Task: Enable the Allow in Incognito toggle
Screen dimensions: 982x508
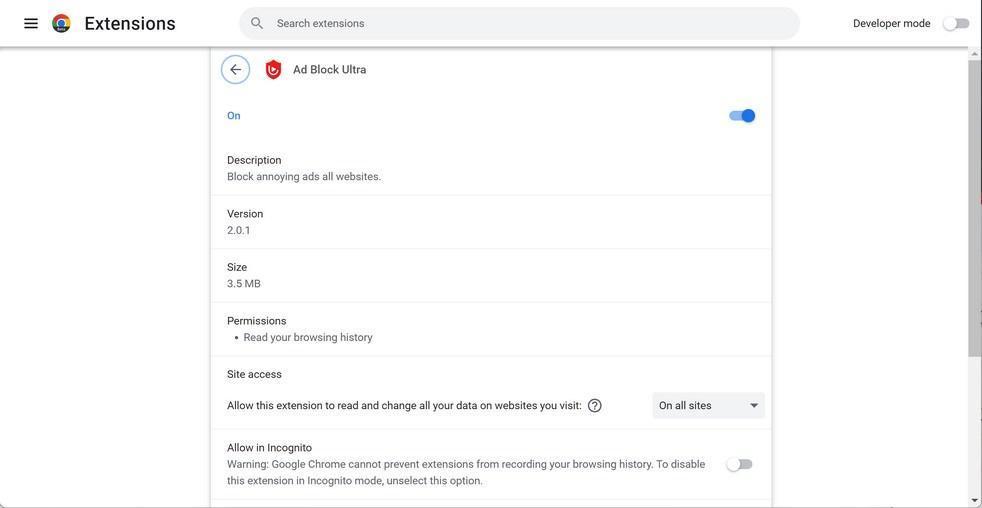Action: [x=740, y=465]
